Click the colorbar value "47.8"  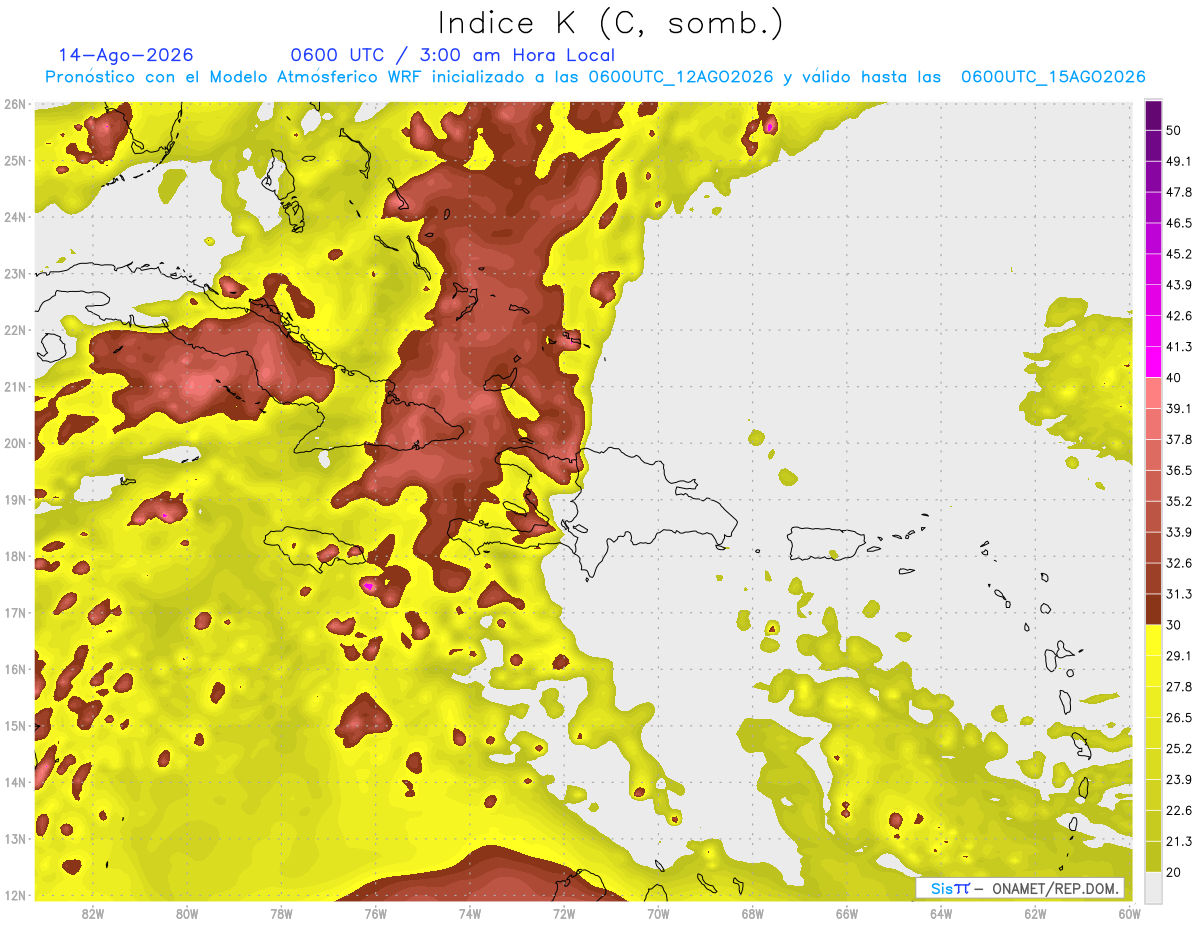(1179, 192)
